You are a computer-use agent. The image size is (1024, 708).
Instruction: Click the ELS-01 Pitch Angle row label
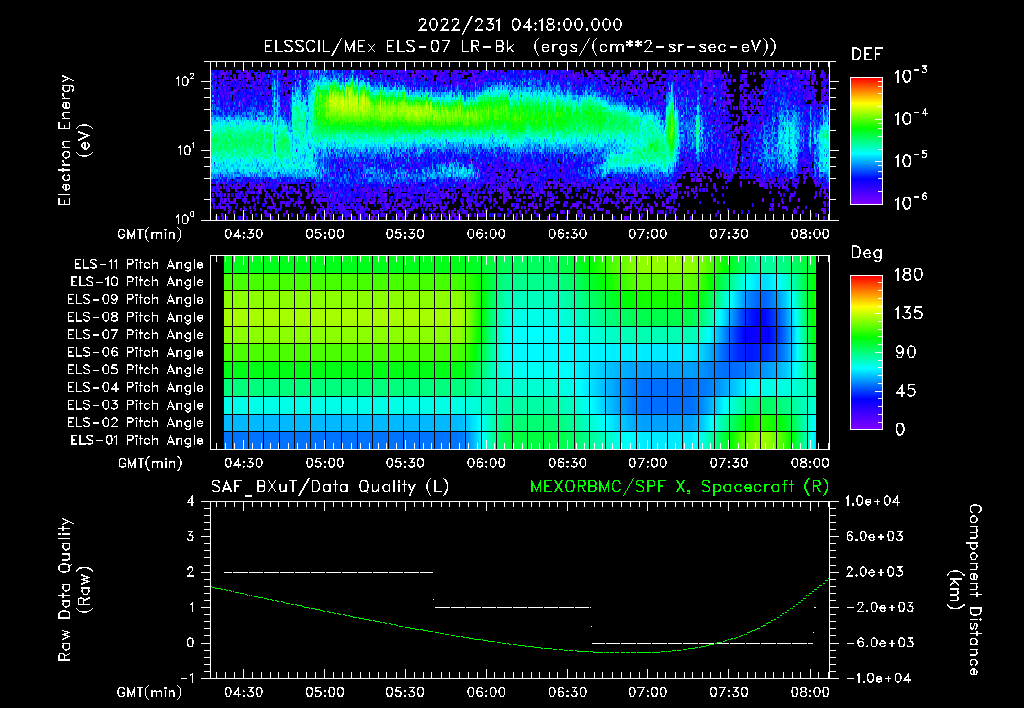[x=137, y=440]
